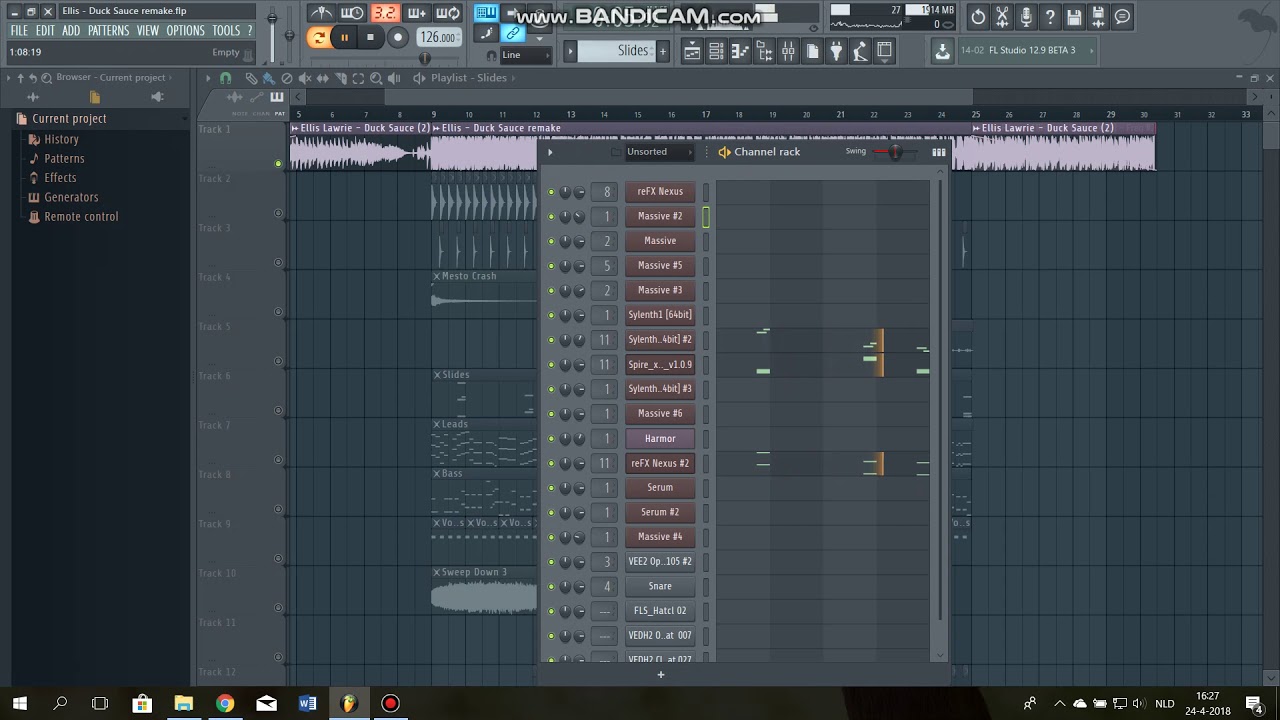Open the Serum channel button

coord(660,488)
